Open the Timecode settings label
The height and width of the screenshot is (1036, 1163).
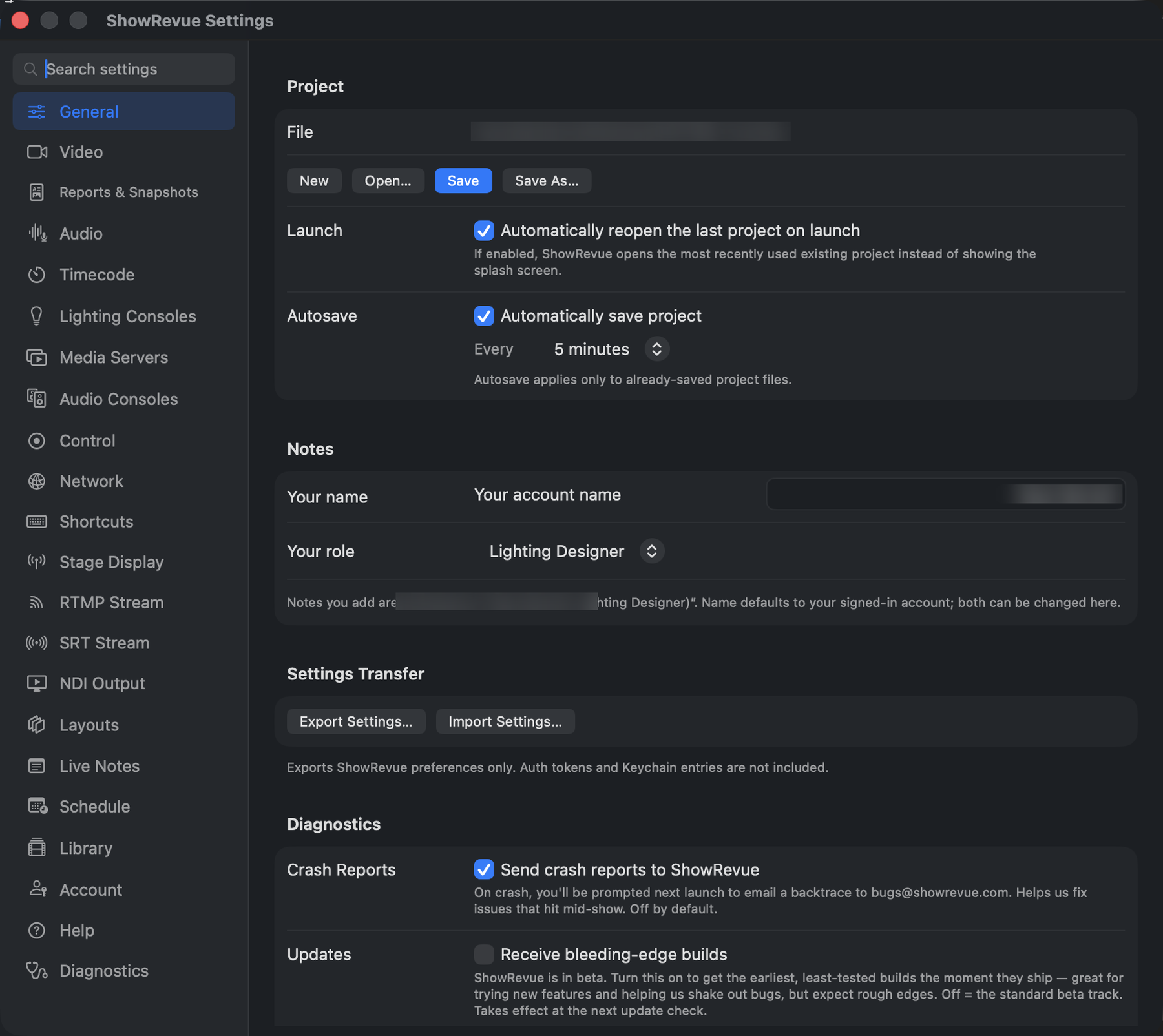point(97,275)
